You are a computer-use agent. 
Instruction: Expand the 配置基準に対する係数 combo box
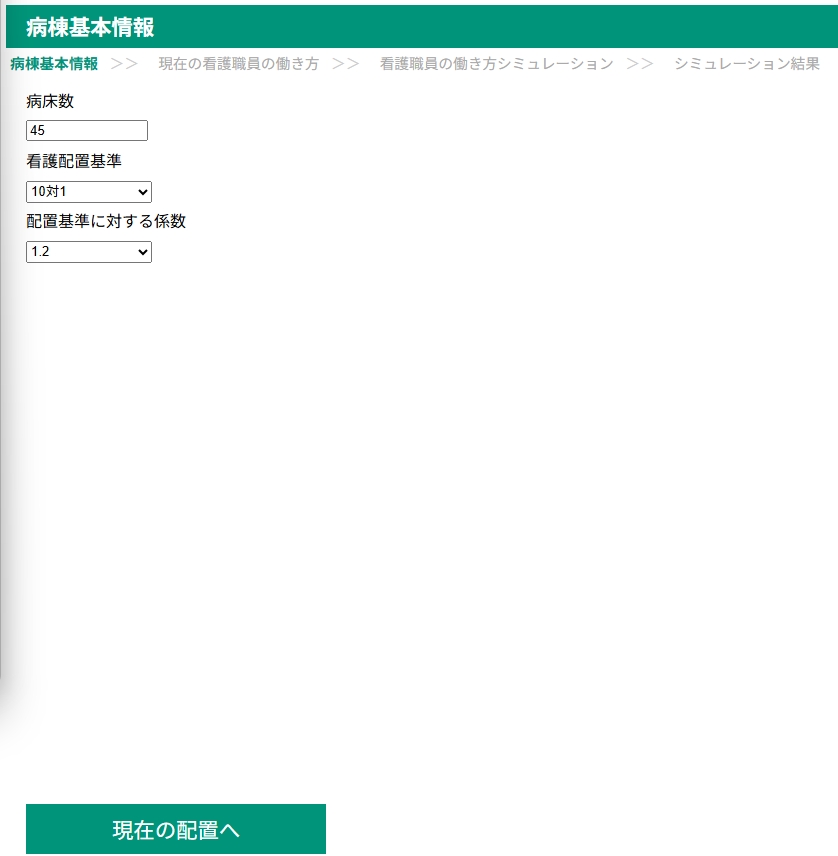[88, 251]
